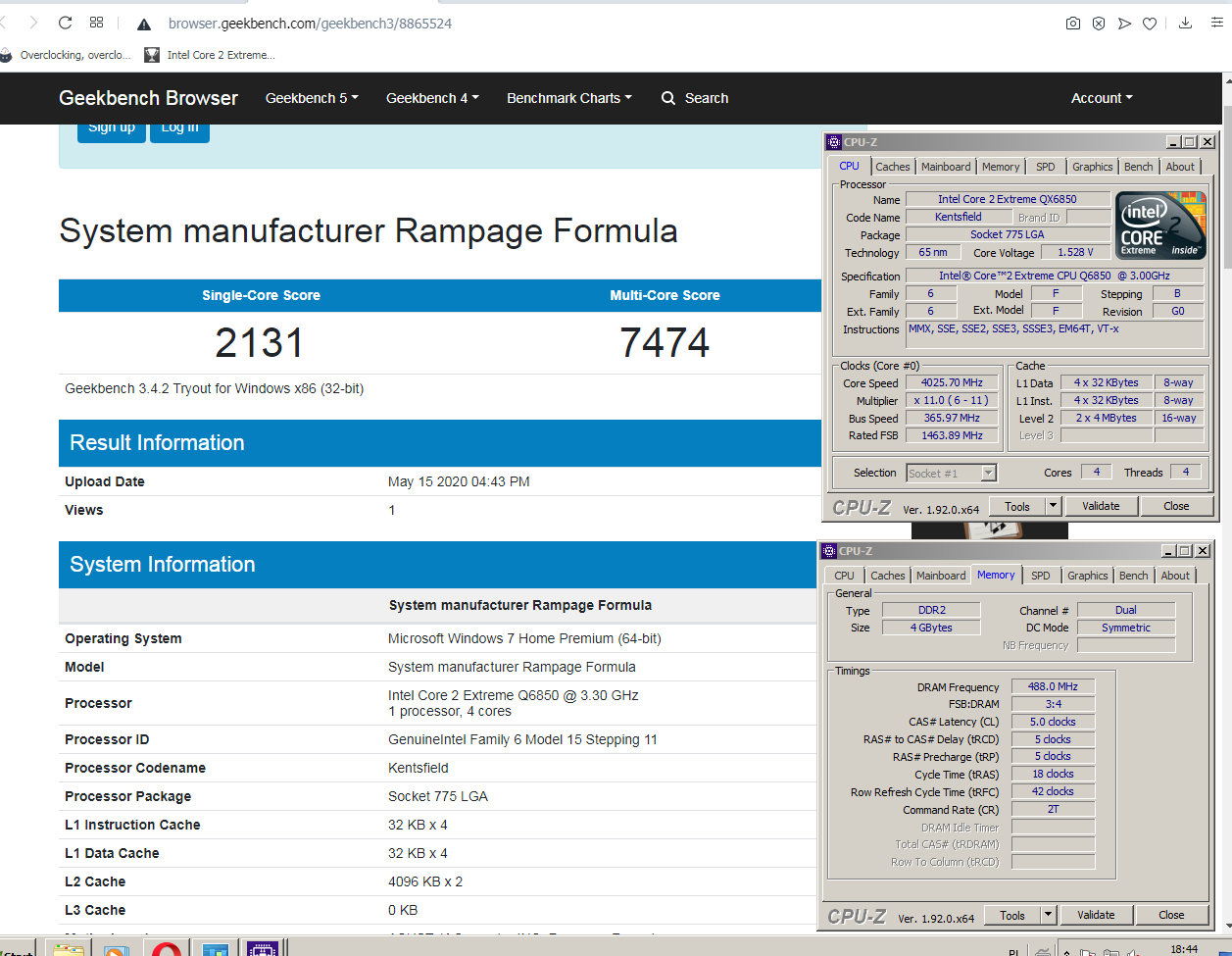Click Close button in processor CPU-Z window
This screenshot has height=956, width=1232.
(x=1176, y=506)
